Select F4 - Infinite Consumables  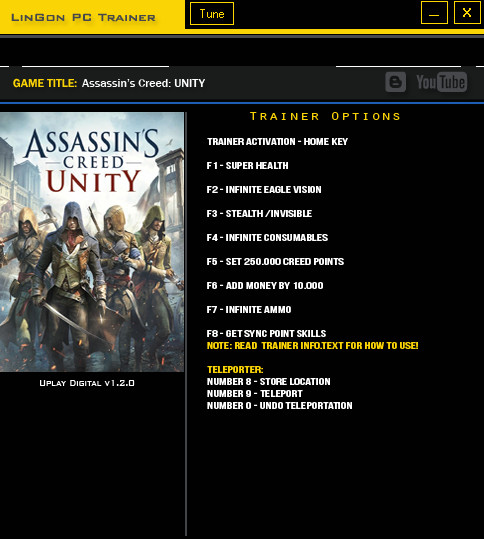pos(267,238)
